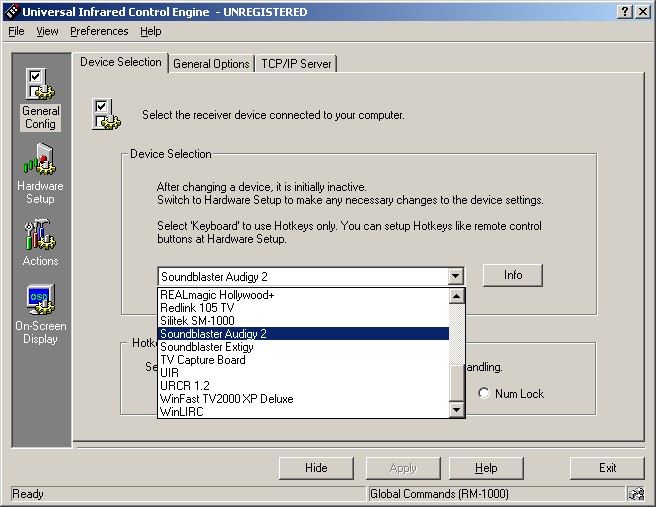656x507 pixels.
Task: Choose TV Capture Board from the list
Action: tap(303, 360)
